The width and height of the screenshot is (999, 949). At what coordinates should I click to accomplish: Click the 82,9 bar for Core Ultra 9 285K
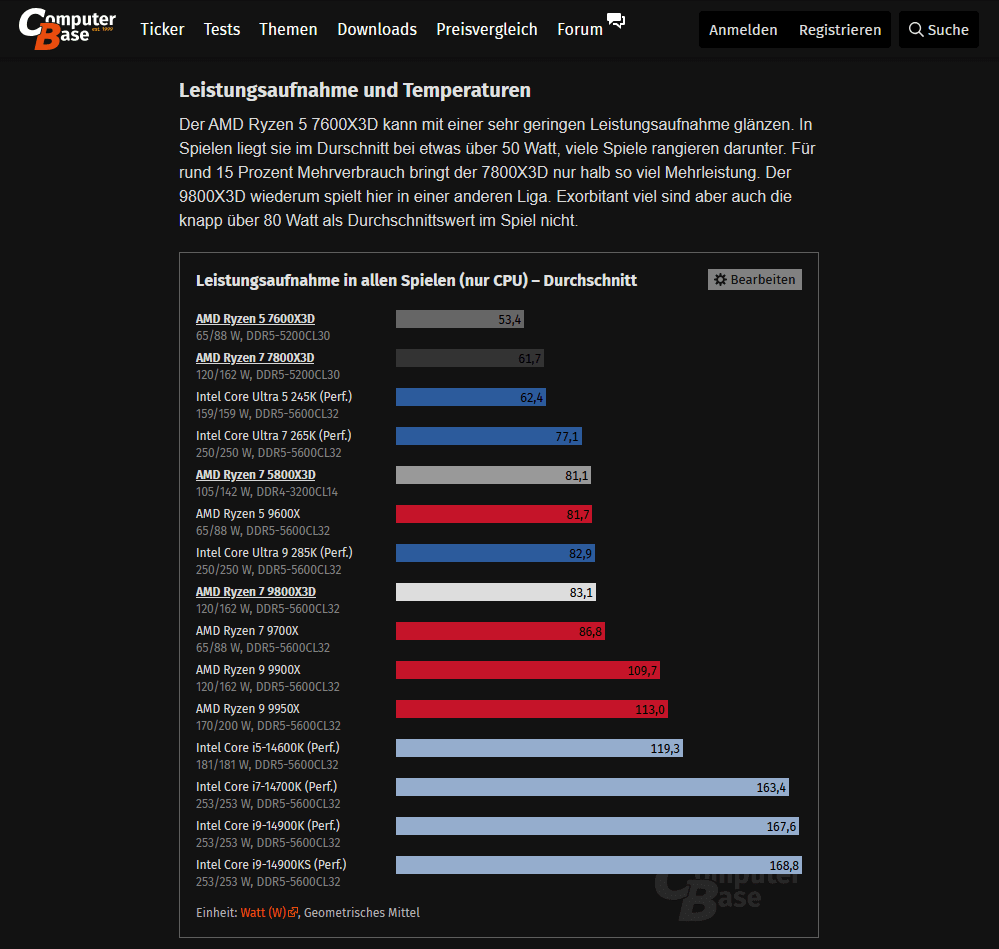click(495, 553)
